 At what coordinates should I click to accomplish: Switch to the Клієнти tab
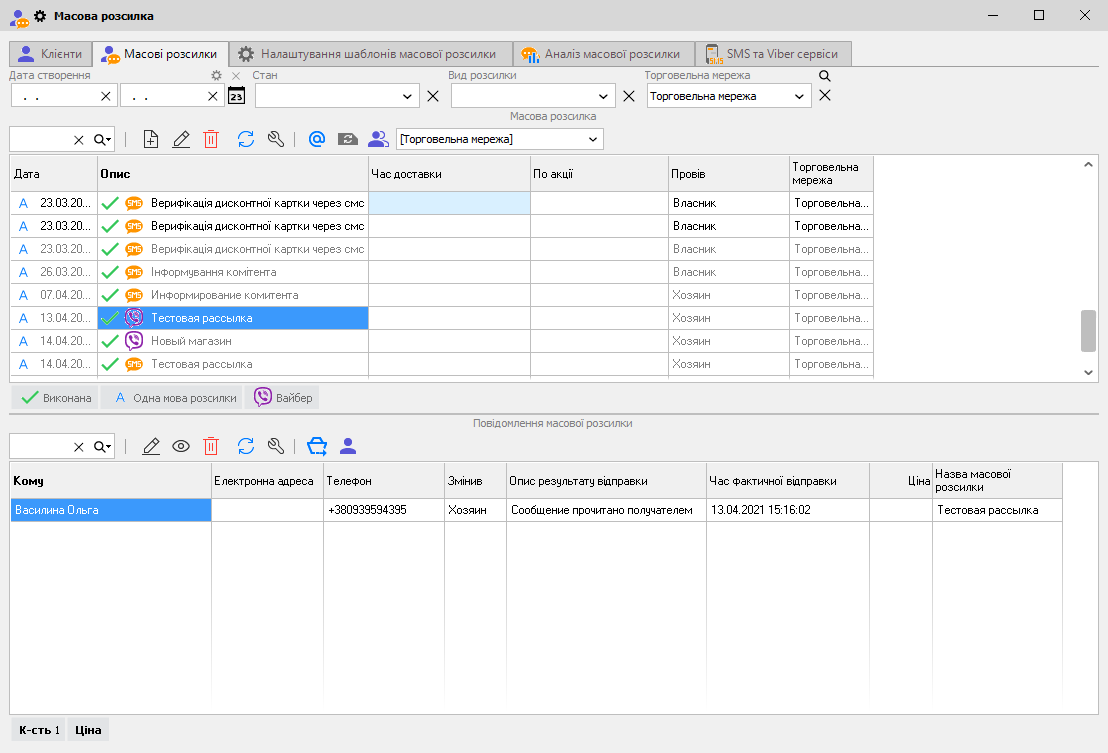point(50,54)
